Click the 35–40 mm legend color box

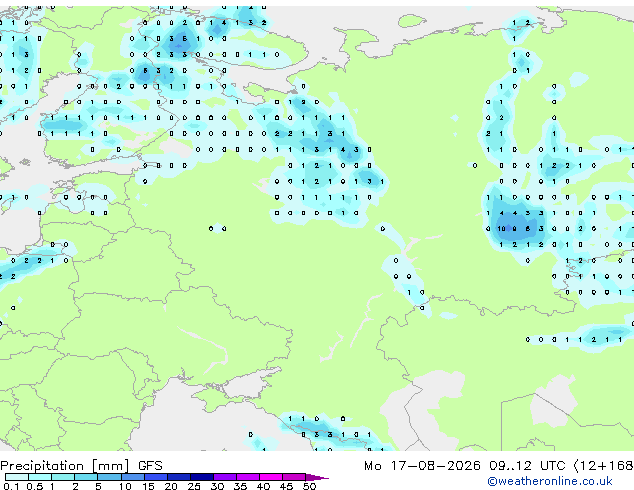click(x=248, y=477)
